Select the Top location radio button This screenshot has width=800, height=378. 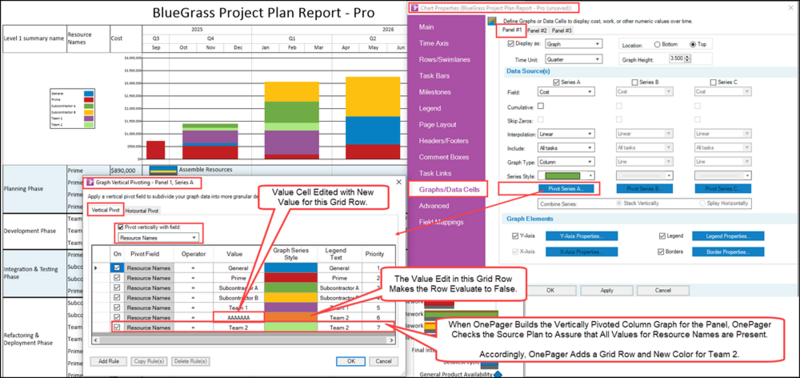pos(692,44)
